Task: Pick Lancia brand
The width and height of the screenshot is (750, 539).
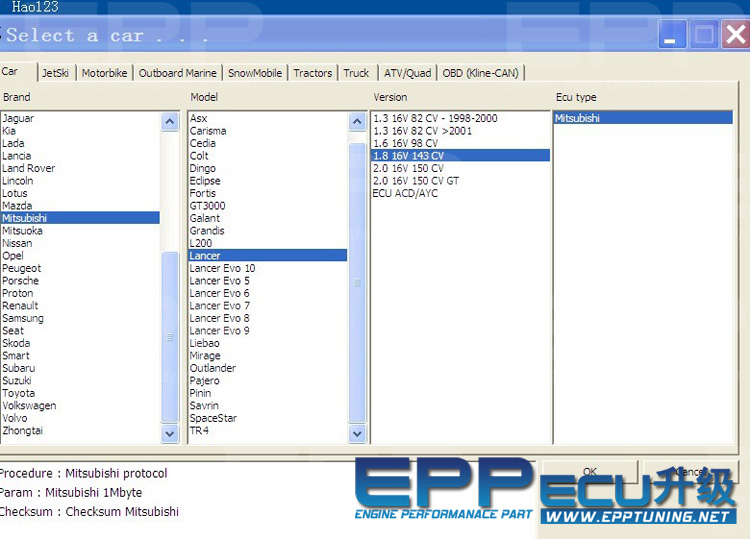Action: click(80, 155)
